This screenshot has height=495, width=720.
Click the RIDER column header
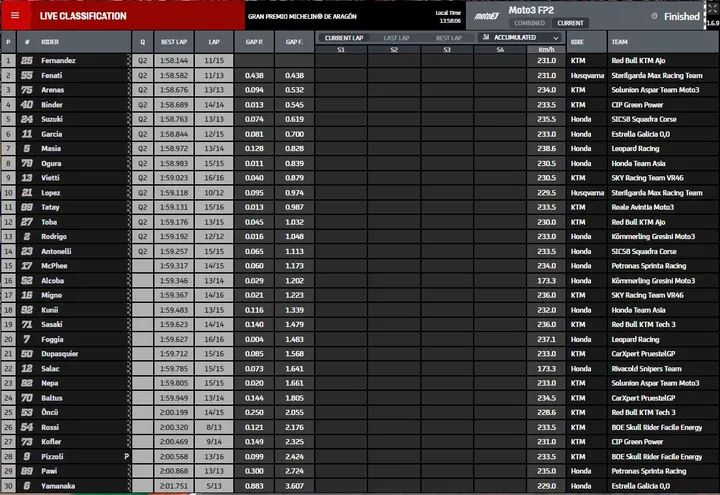tap(50, 42)
